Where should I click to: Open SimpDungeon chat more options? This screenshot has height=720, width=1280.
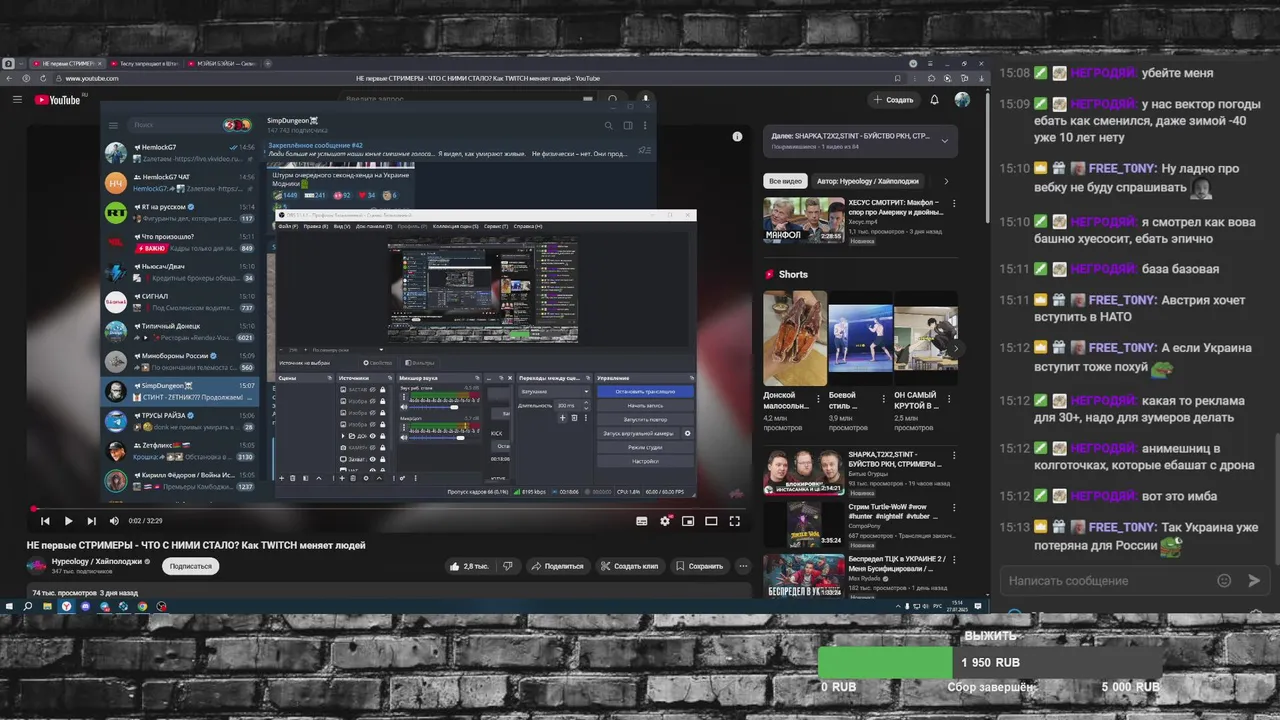[x=646, y=126]
